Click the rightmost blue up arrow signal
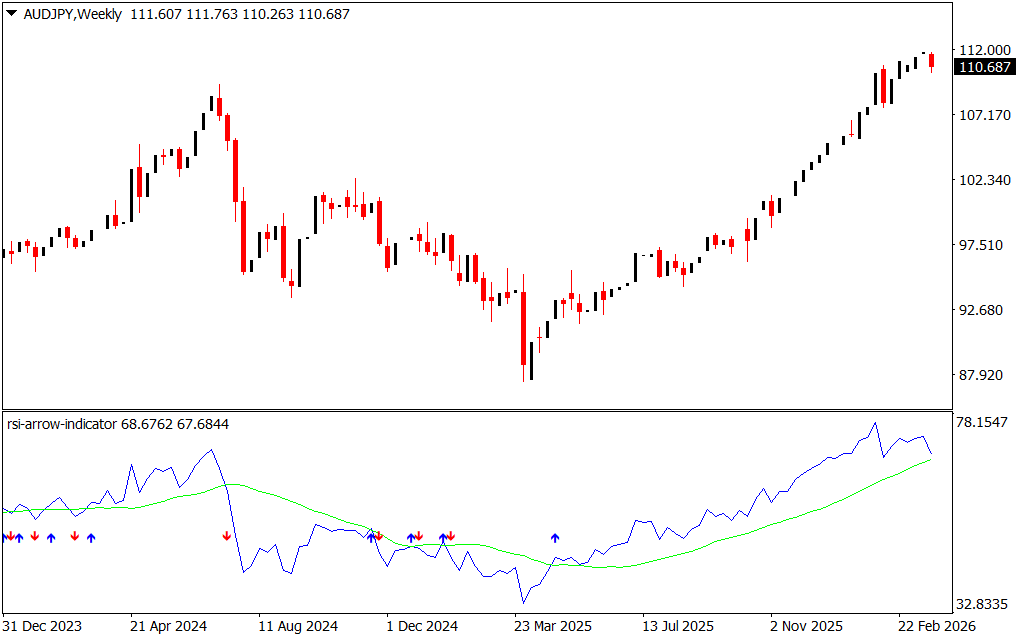Image resolution: width=1024 pixels, height=640 pixels. (555, 538)
